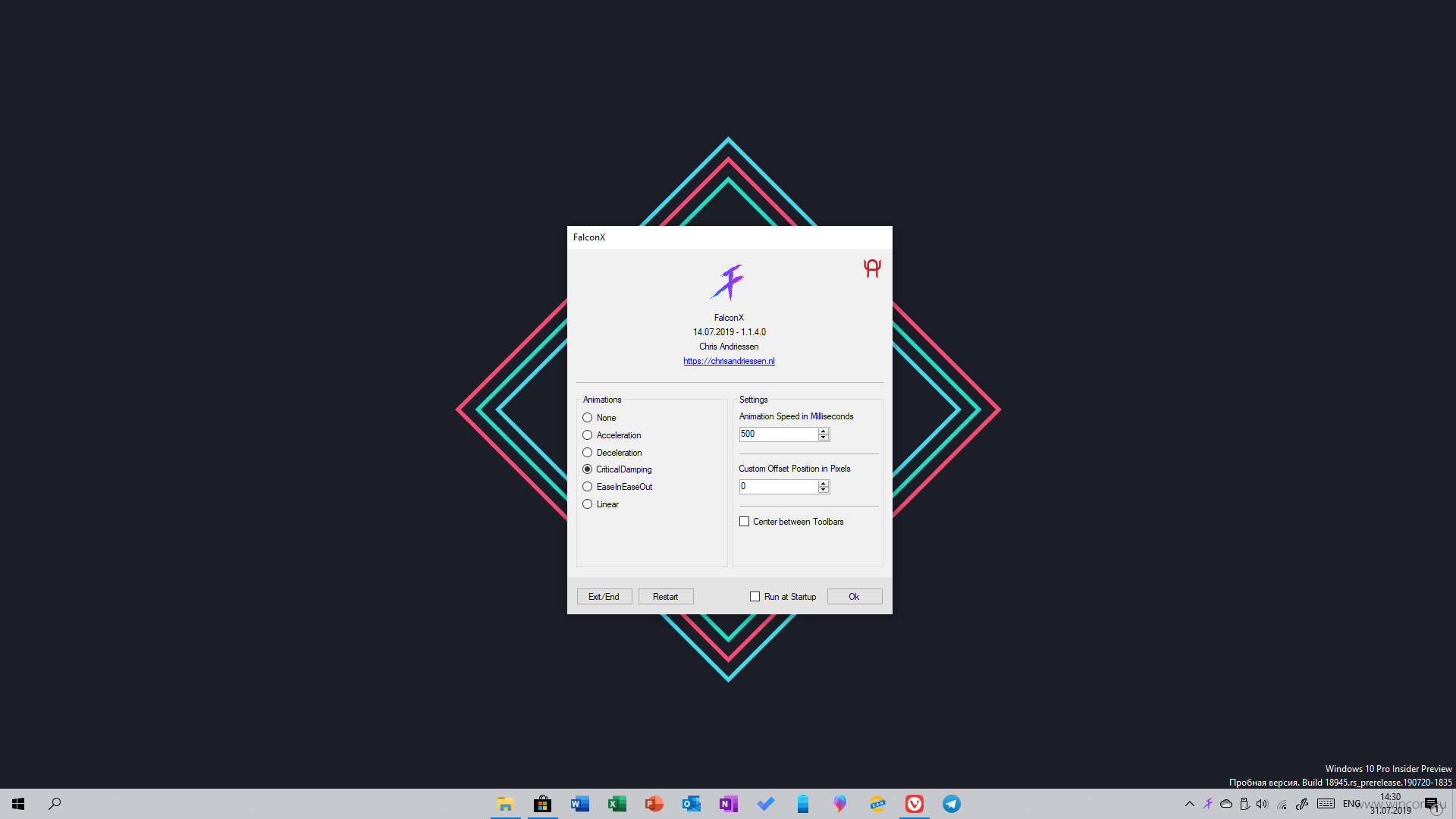Select the EaseInEaseOut animation option

coord(617,487)
